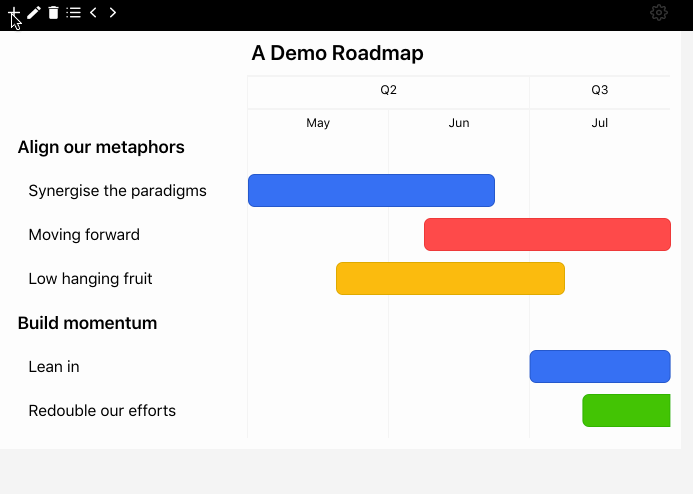Click the May month header

pos(318,123)
